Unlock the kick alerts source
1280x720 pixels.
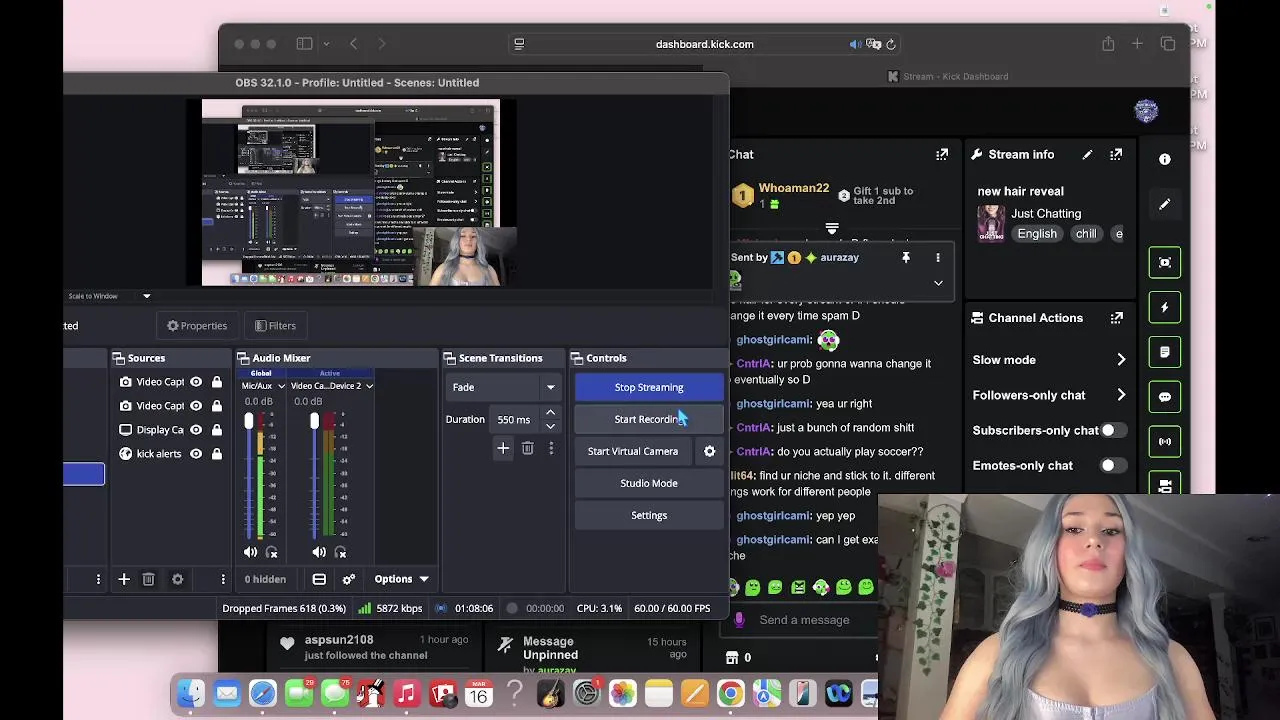point(216,454)
